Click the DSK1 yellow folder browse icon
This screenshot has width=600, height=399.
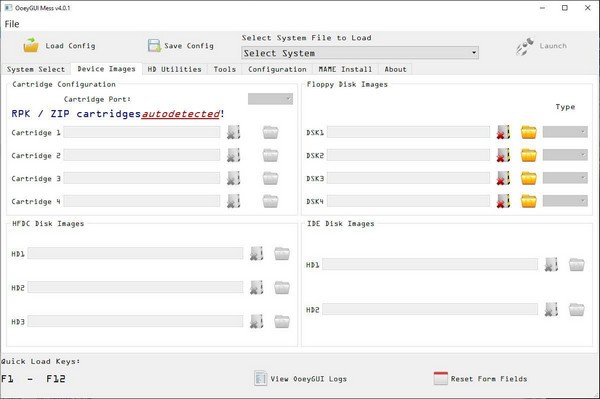point(528,132)
